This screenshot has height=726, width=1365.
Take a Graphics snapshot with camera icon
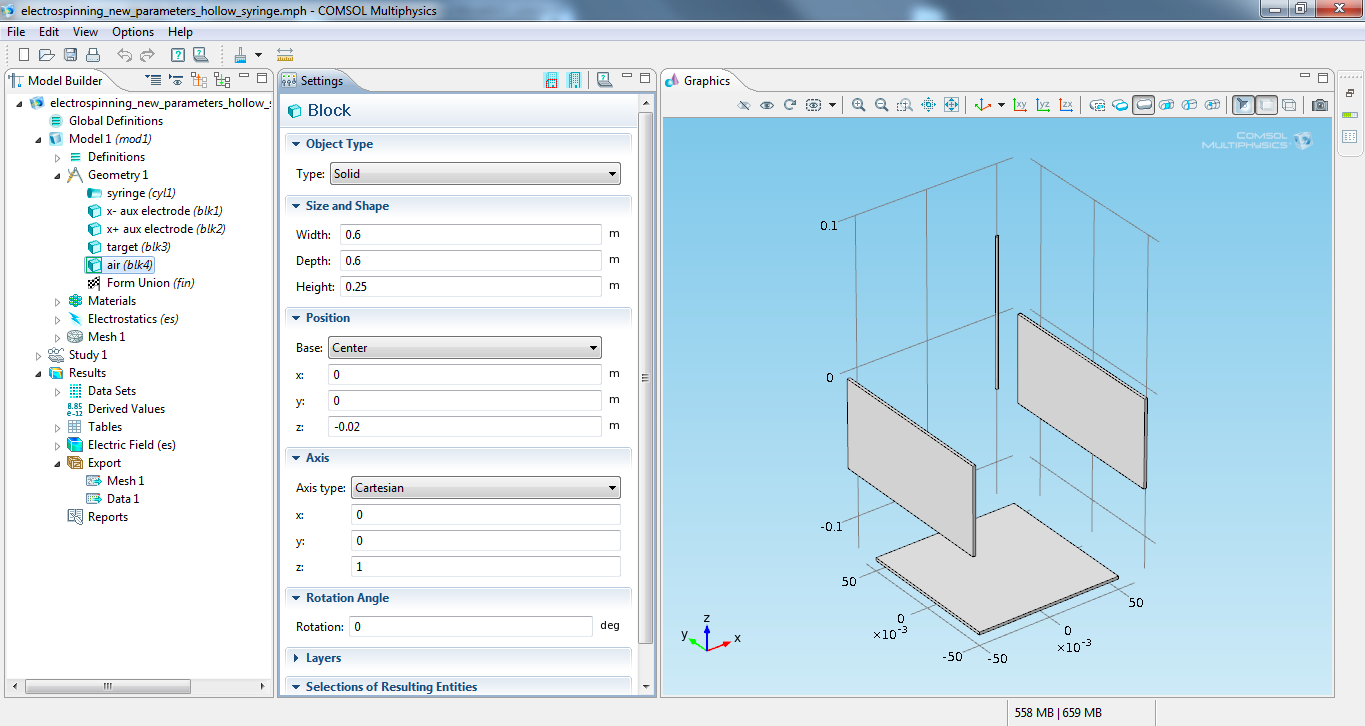click(1320, 105)
